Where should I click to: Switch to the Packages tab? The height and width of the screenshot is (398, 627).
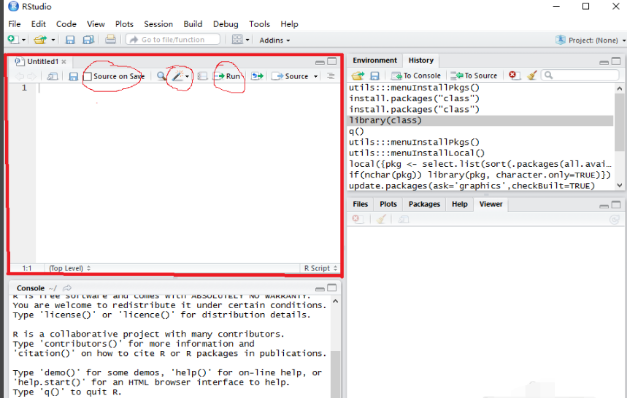coord(424,204)
